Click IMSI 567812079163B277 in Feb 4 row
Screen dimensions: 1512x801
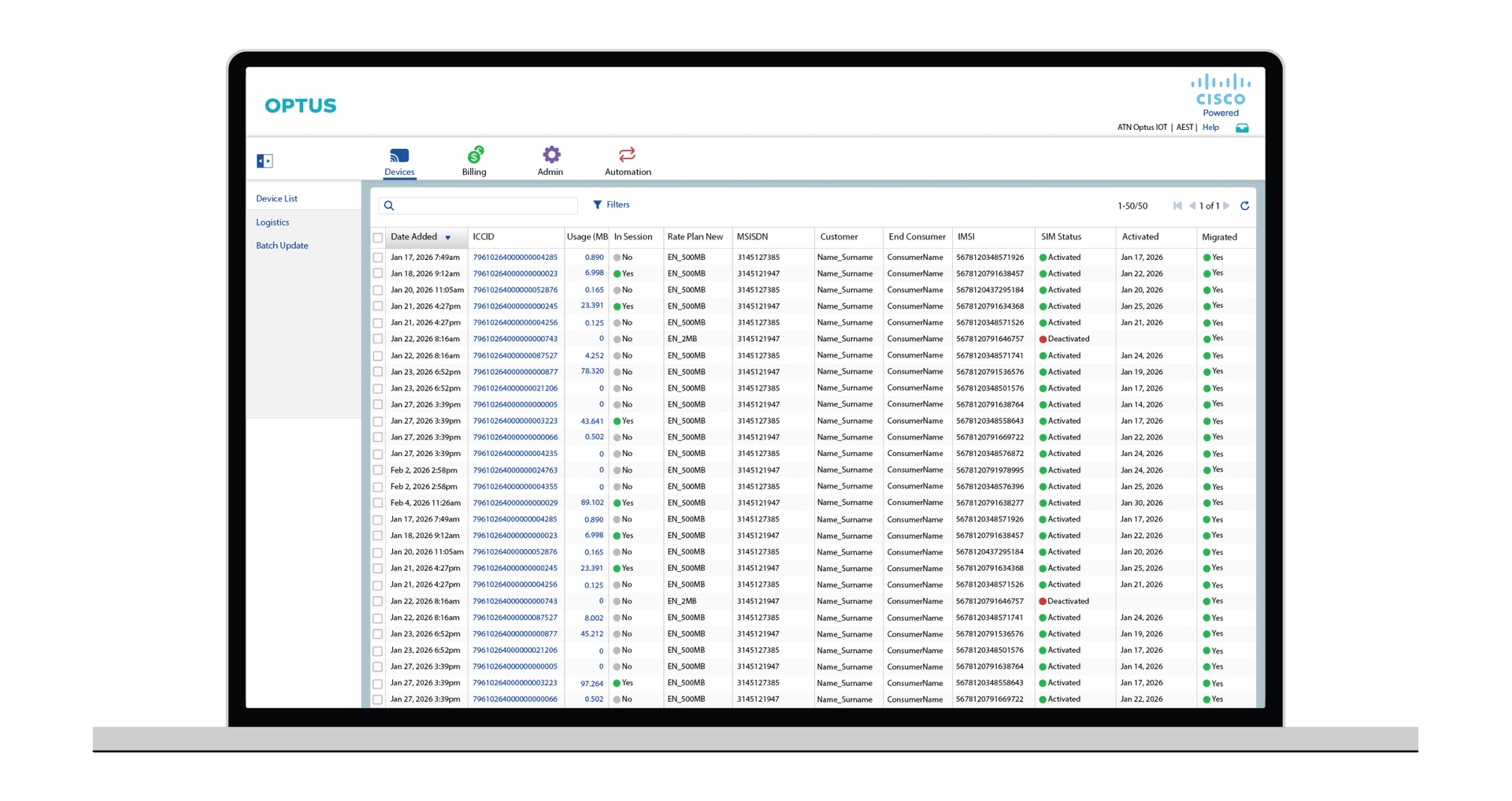990,503
